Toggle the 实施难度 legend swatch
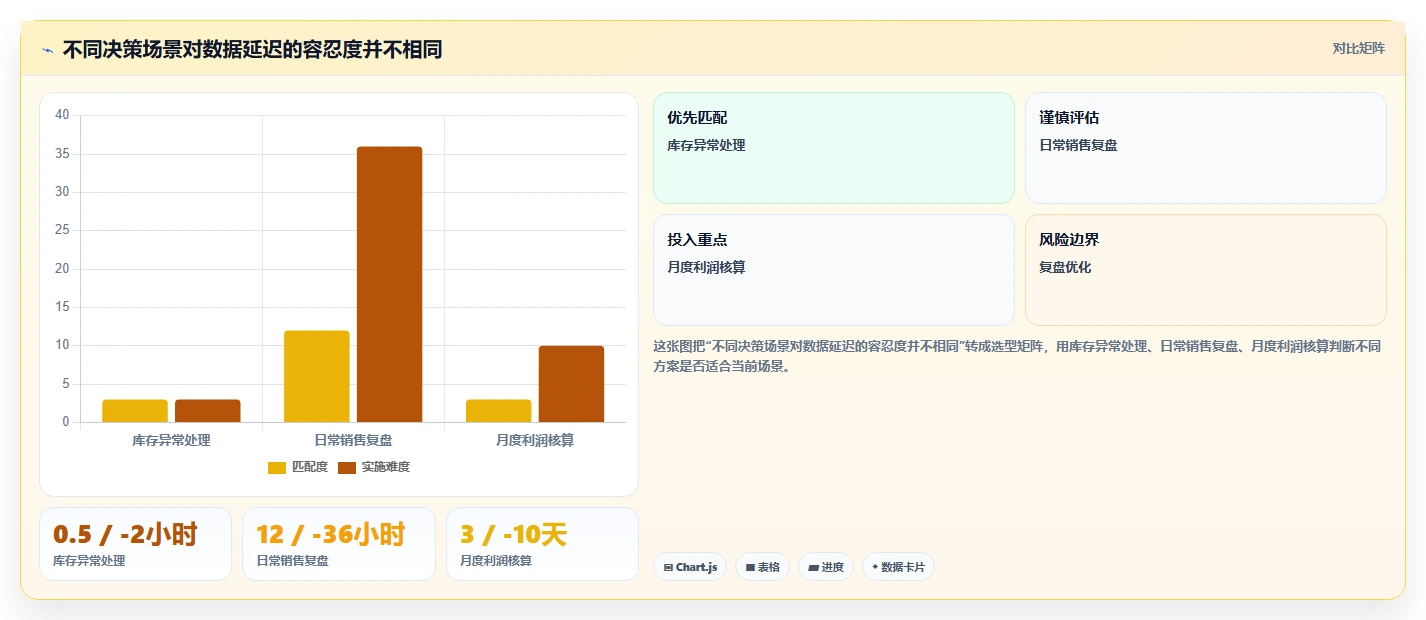Screen dimensions: 1426x620 coord(347,467)
